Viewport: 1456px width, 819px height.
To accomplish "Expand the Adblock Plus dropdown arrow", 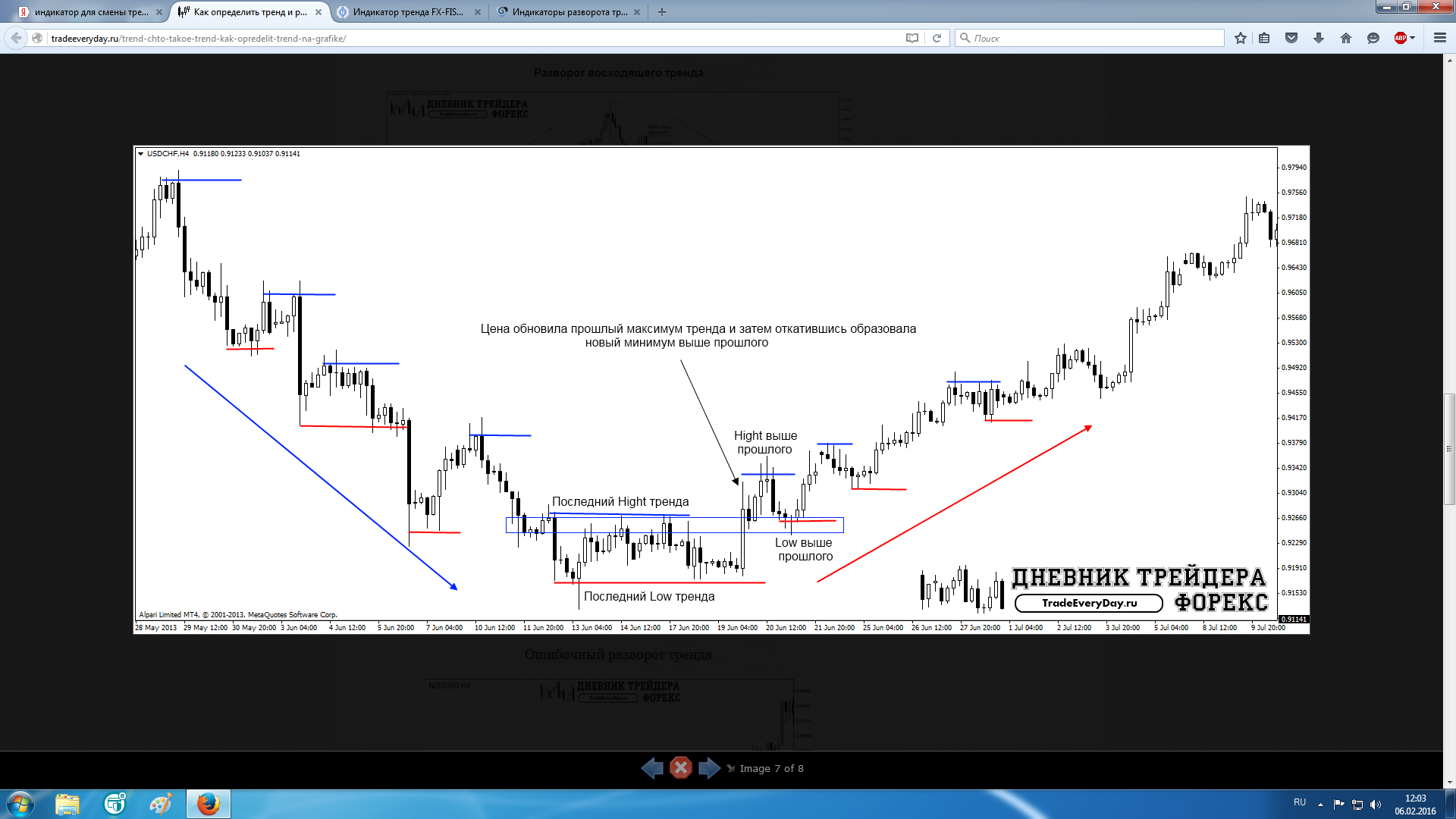I will [x=1413, y=38].
